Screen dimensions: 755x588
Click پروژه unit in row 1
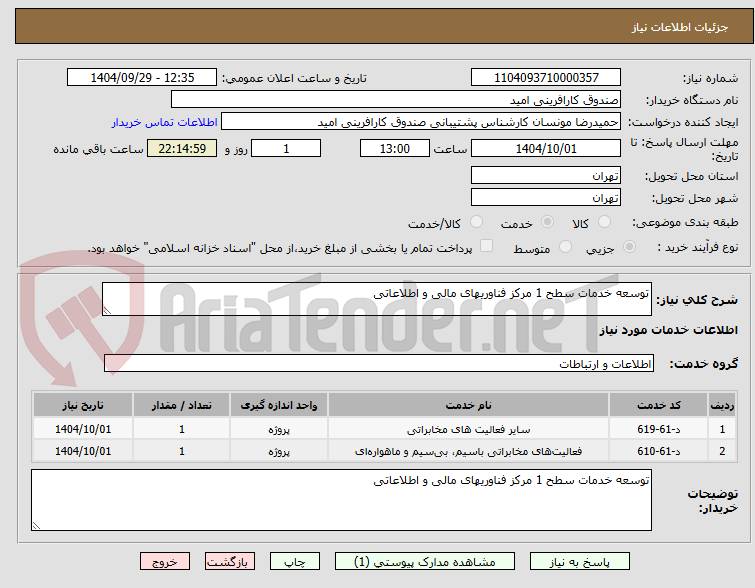[x=279, y=429]
